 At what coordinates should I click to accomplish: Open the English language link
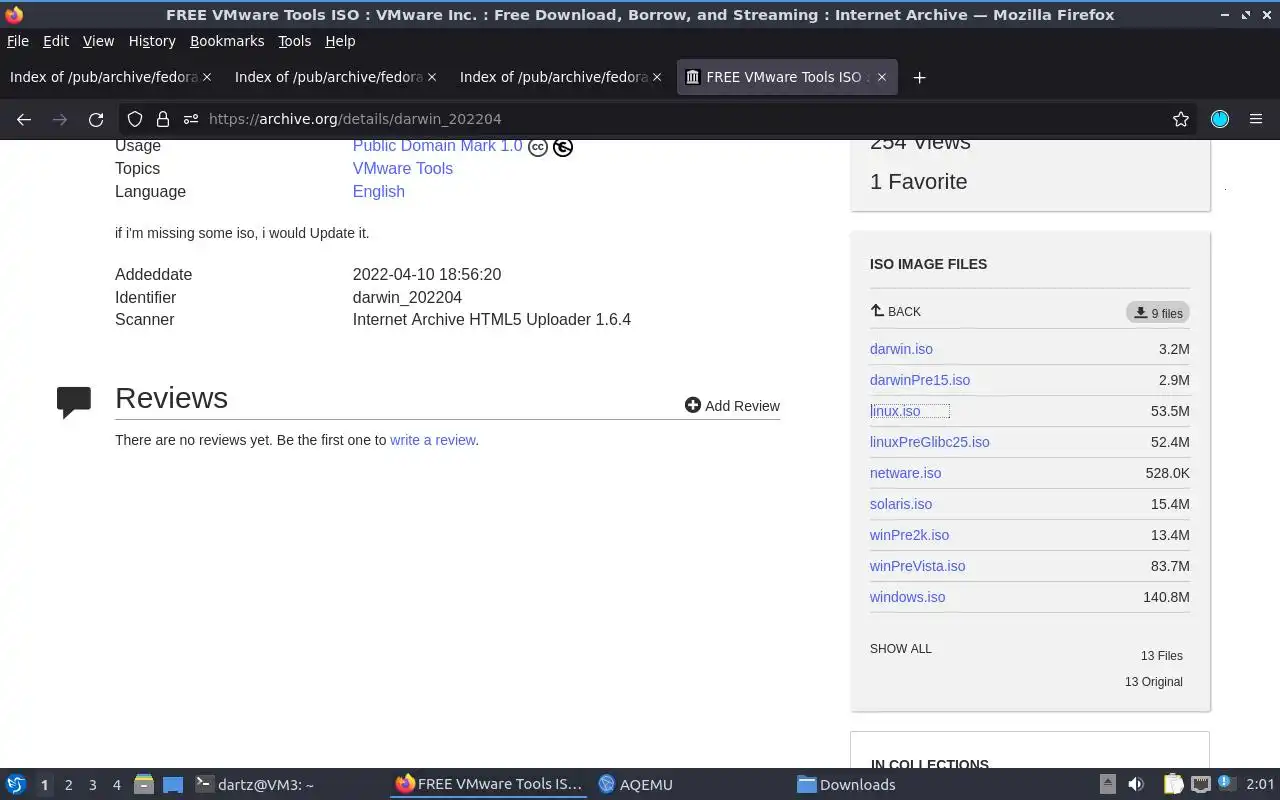[378, 191]
